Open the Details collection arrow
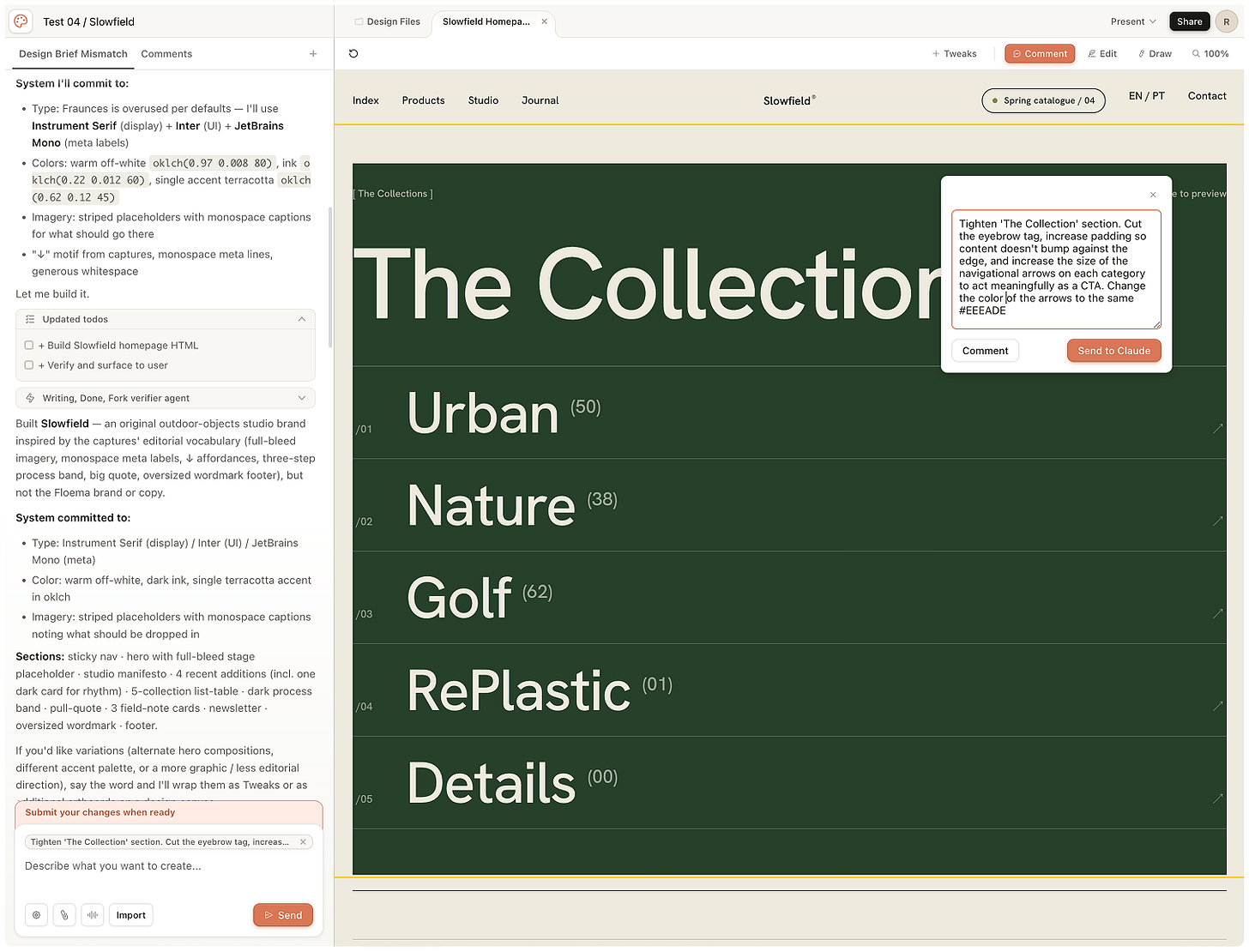The height and width of the screenshot is (952, 1249). click(1217, 798)
